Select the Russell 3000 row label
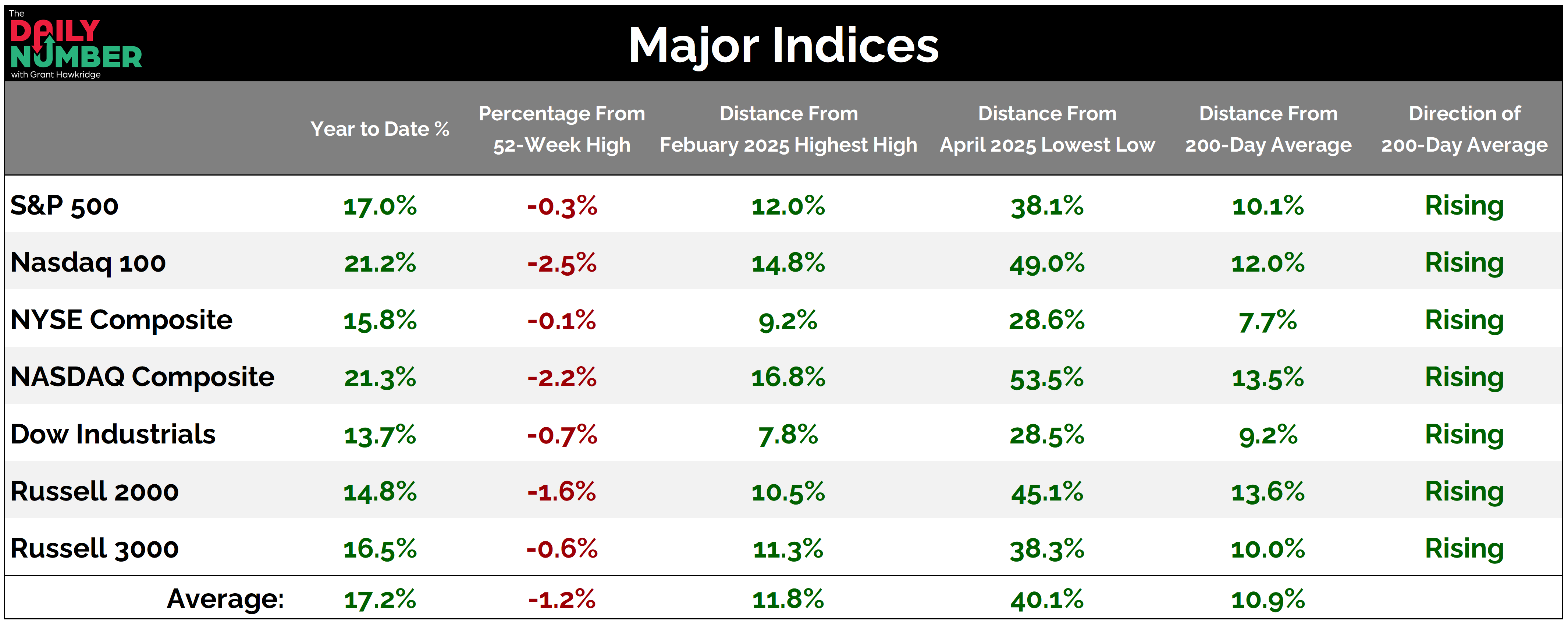Screen dimensions: 1568x626 click(x=95, y=549)
